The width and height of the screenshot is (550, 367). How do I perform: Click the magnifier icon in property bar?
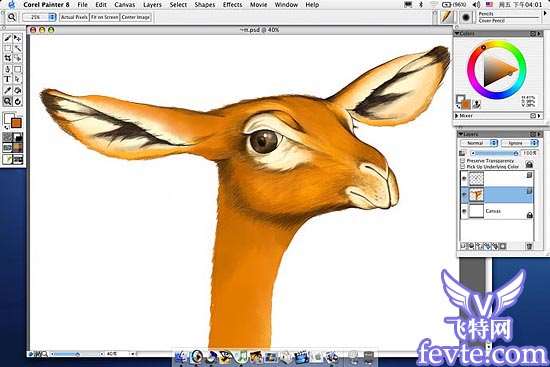[x=12, y=17]
